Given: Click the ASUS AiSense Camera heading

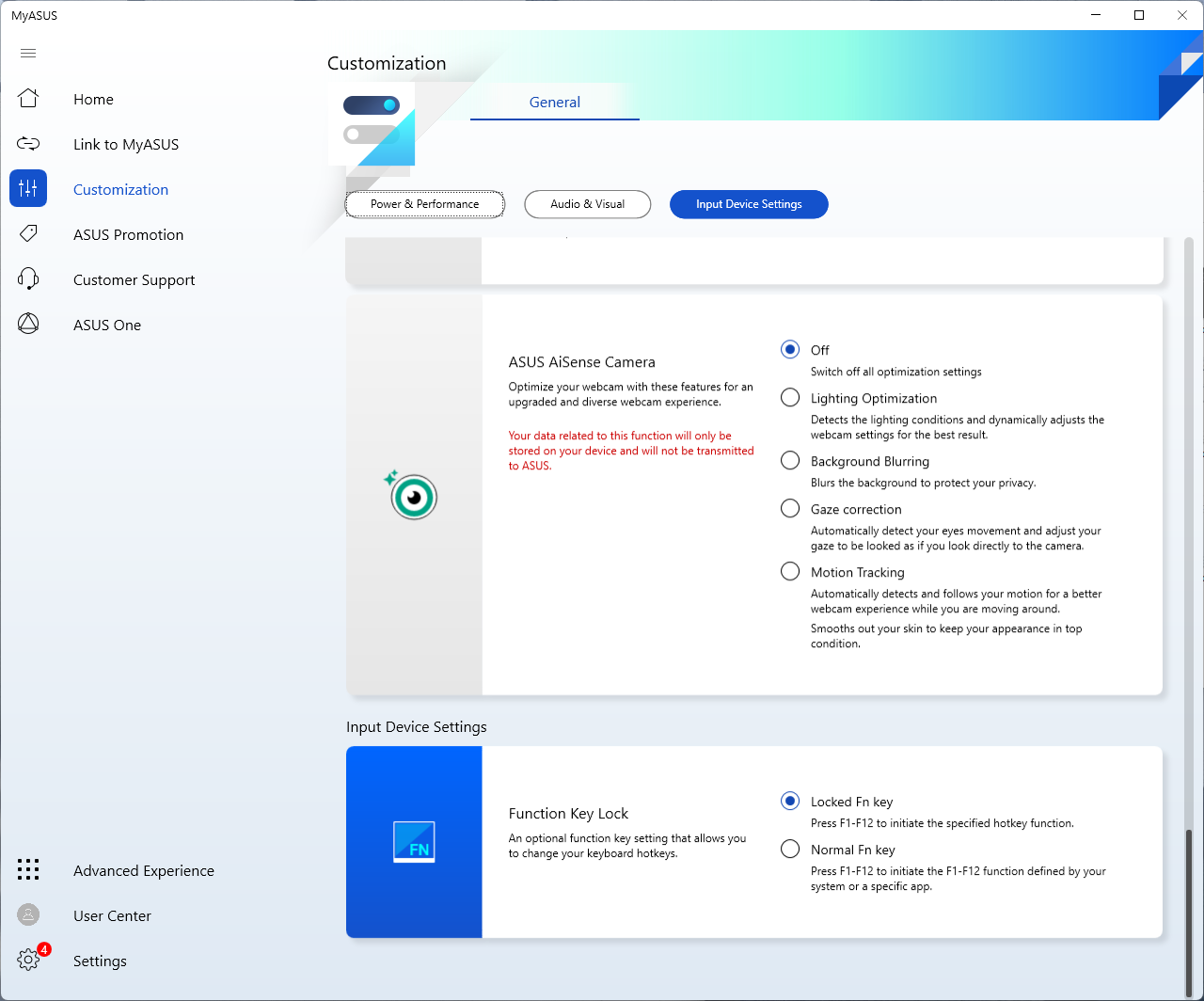Looking at the screenshot, I should 581,362.
